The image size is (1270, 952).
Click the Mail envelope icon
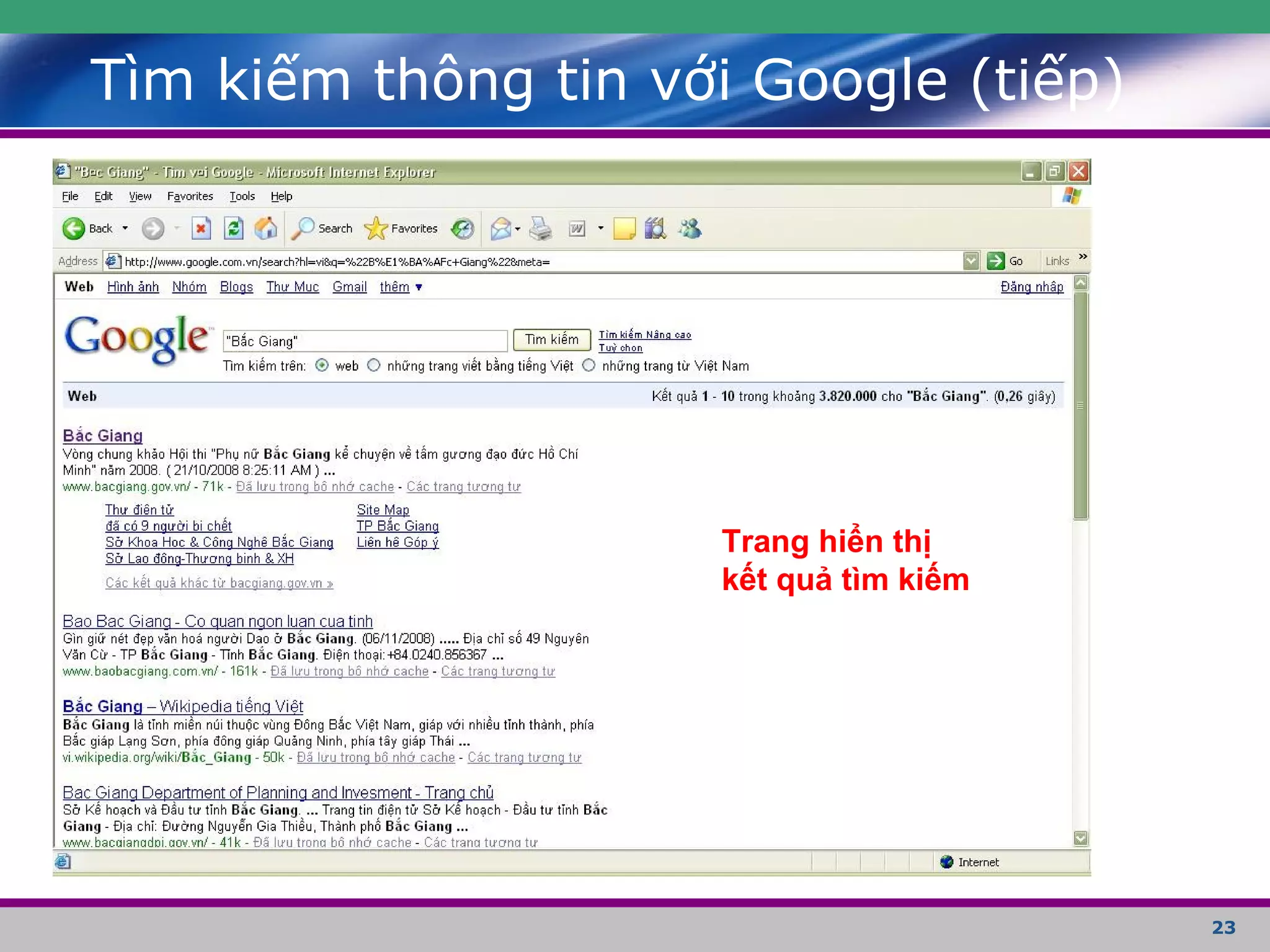500,229
